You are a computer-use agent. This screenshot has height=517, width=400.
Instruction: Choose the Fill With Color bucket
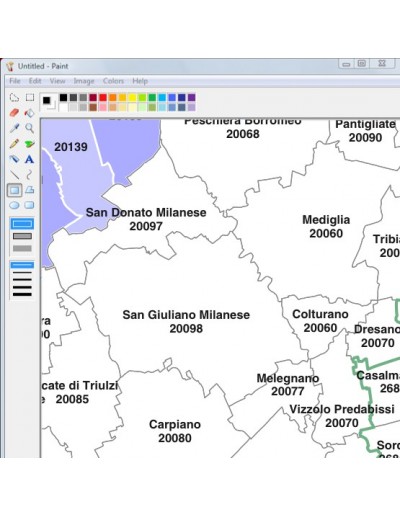(30, 113)
